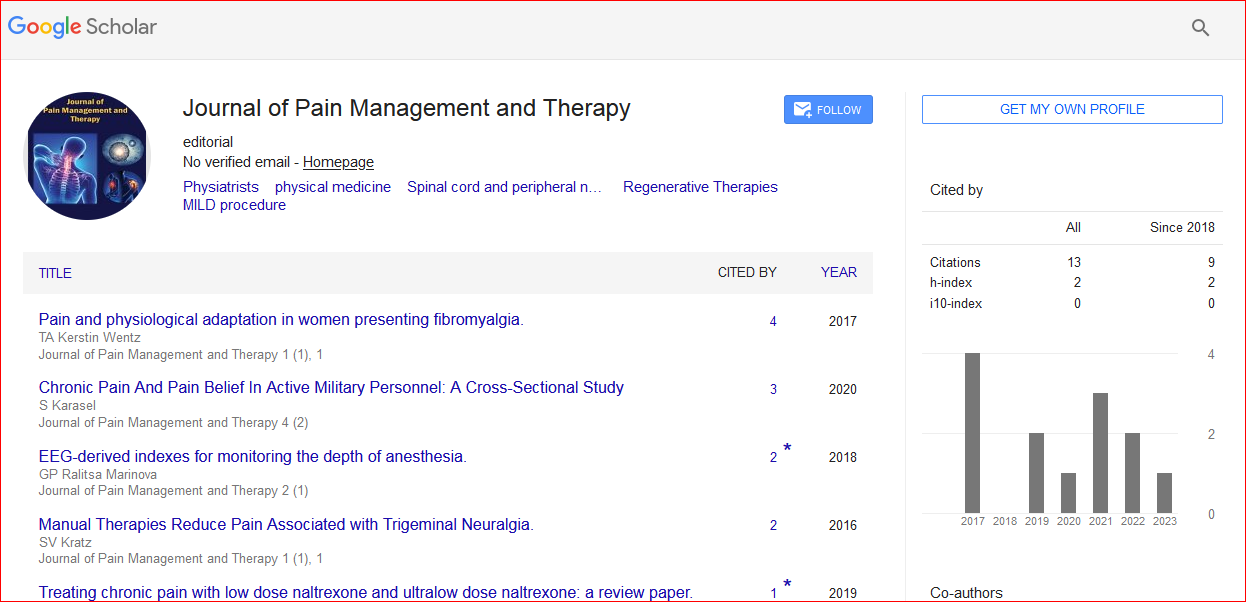The image size is (1246, 602).
Task: Open the fibromyalgia adaptation article
Action: pos(281,320)
